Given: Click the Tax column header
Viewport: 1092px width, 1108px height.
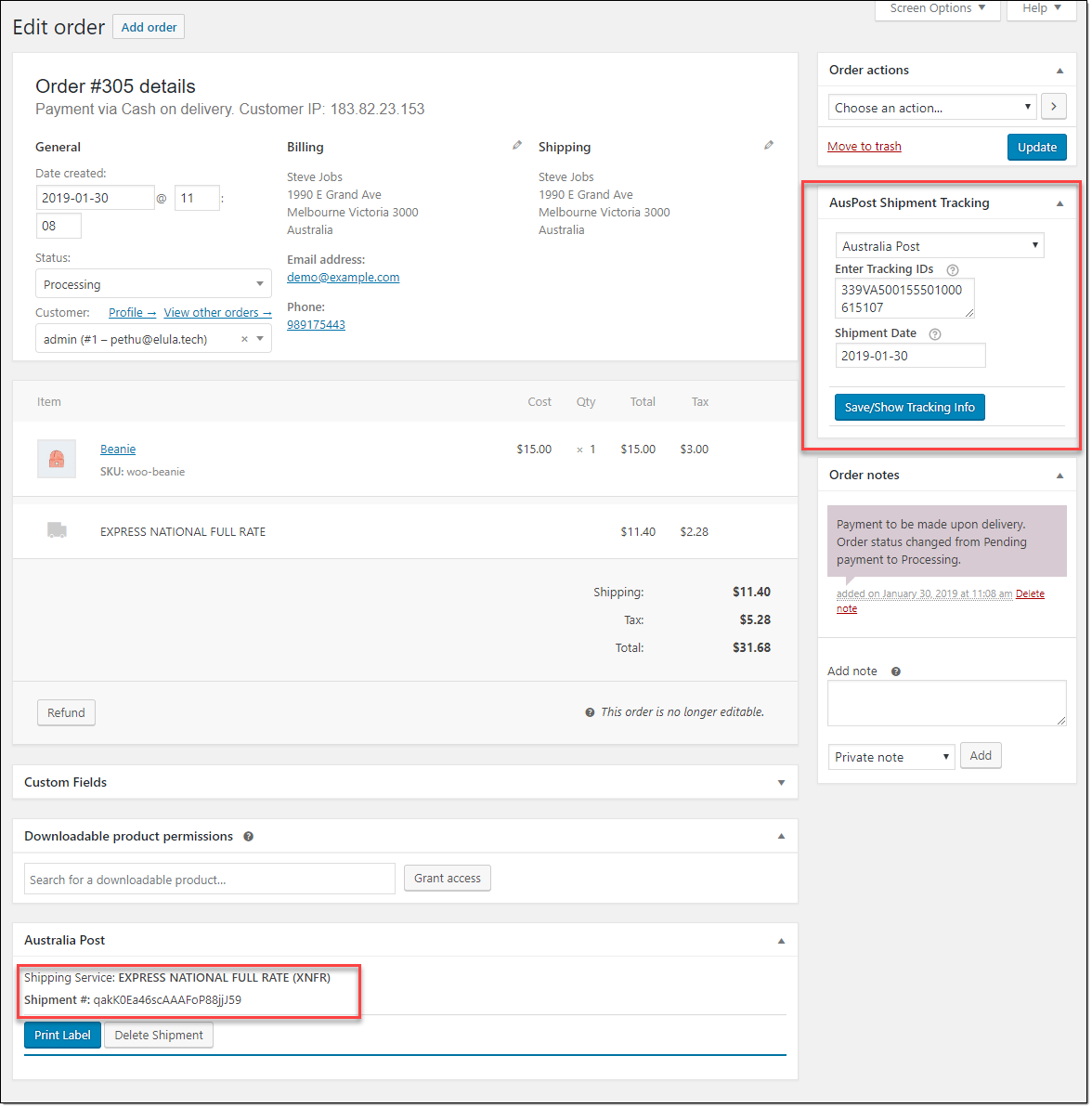Looking at the screenshot, I should pyautogui.click(x=699, y=401).
